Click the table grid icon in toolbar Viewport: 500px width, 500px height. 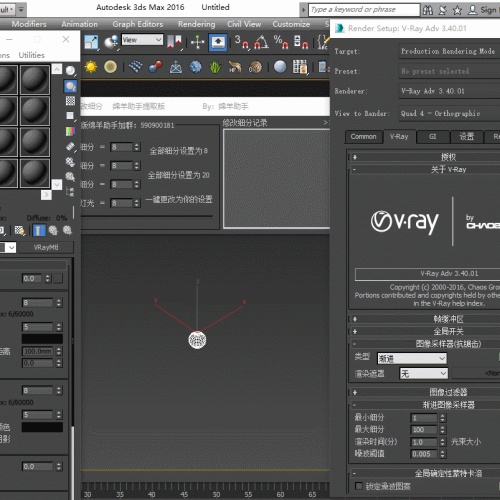point(300,67)
